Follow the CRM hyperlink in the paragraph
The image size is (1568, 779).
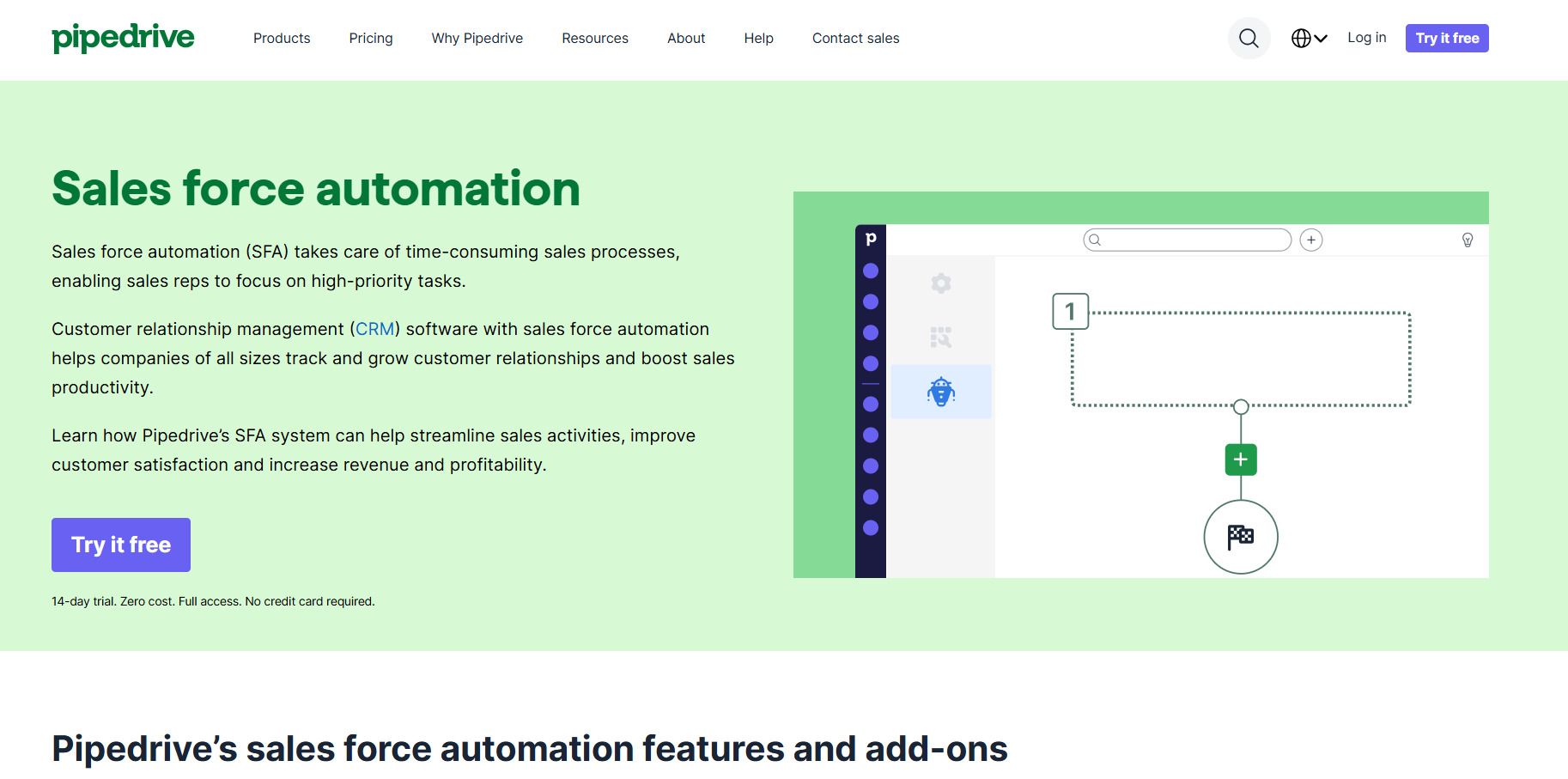375,329
